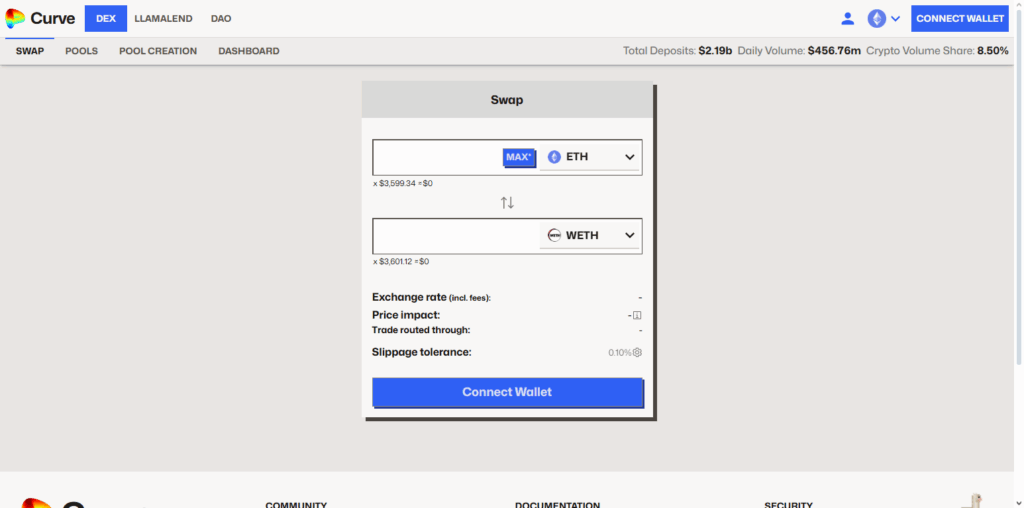The image size is (1024, 508).
Task: Go to the POOLS page
Action: click(81, 51)
